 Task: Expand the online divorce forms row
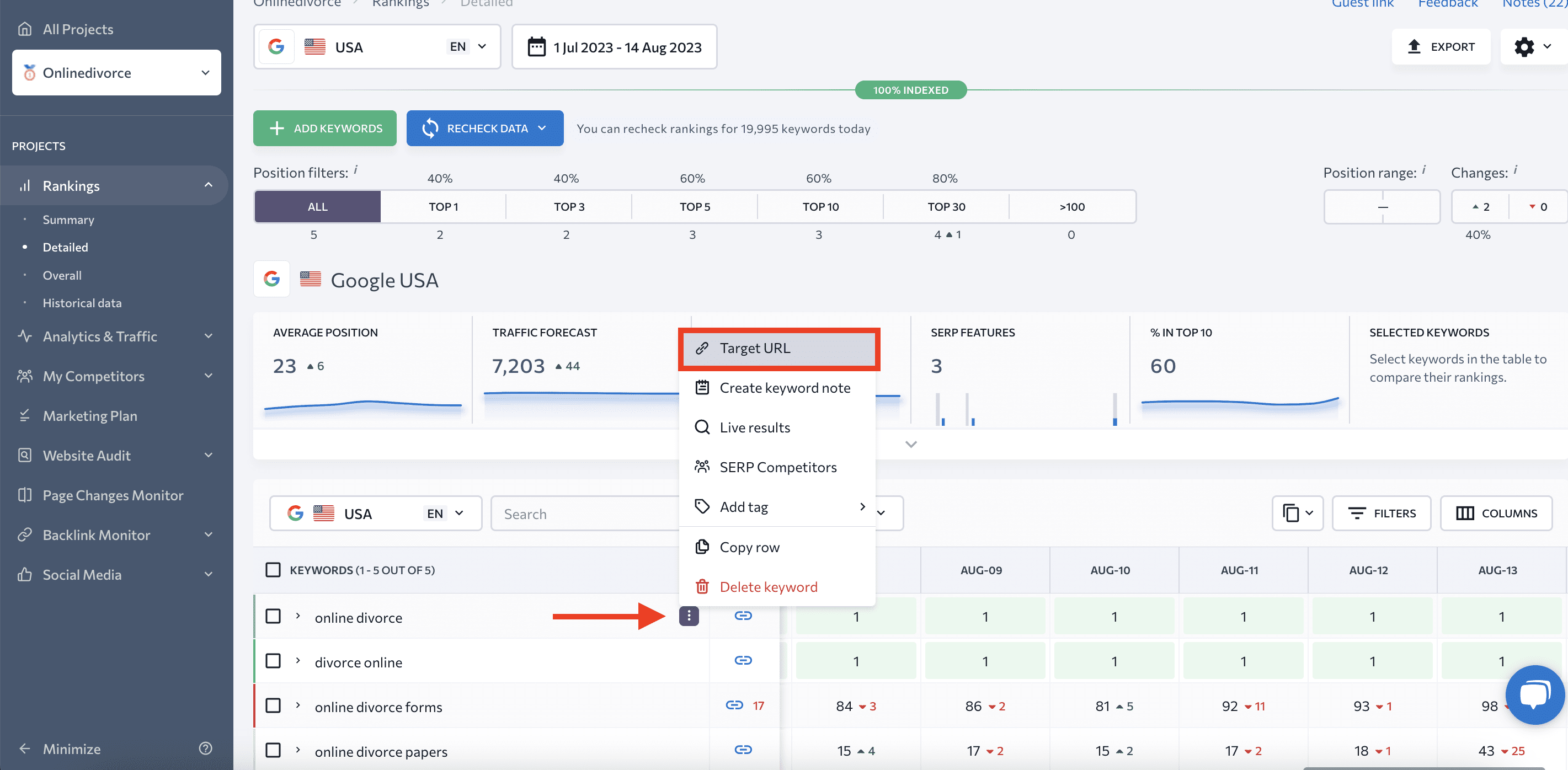pos(297,705)
